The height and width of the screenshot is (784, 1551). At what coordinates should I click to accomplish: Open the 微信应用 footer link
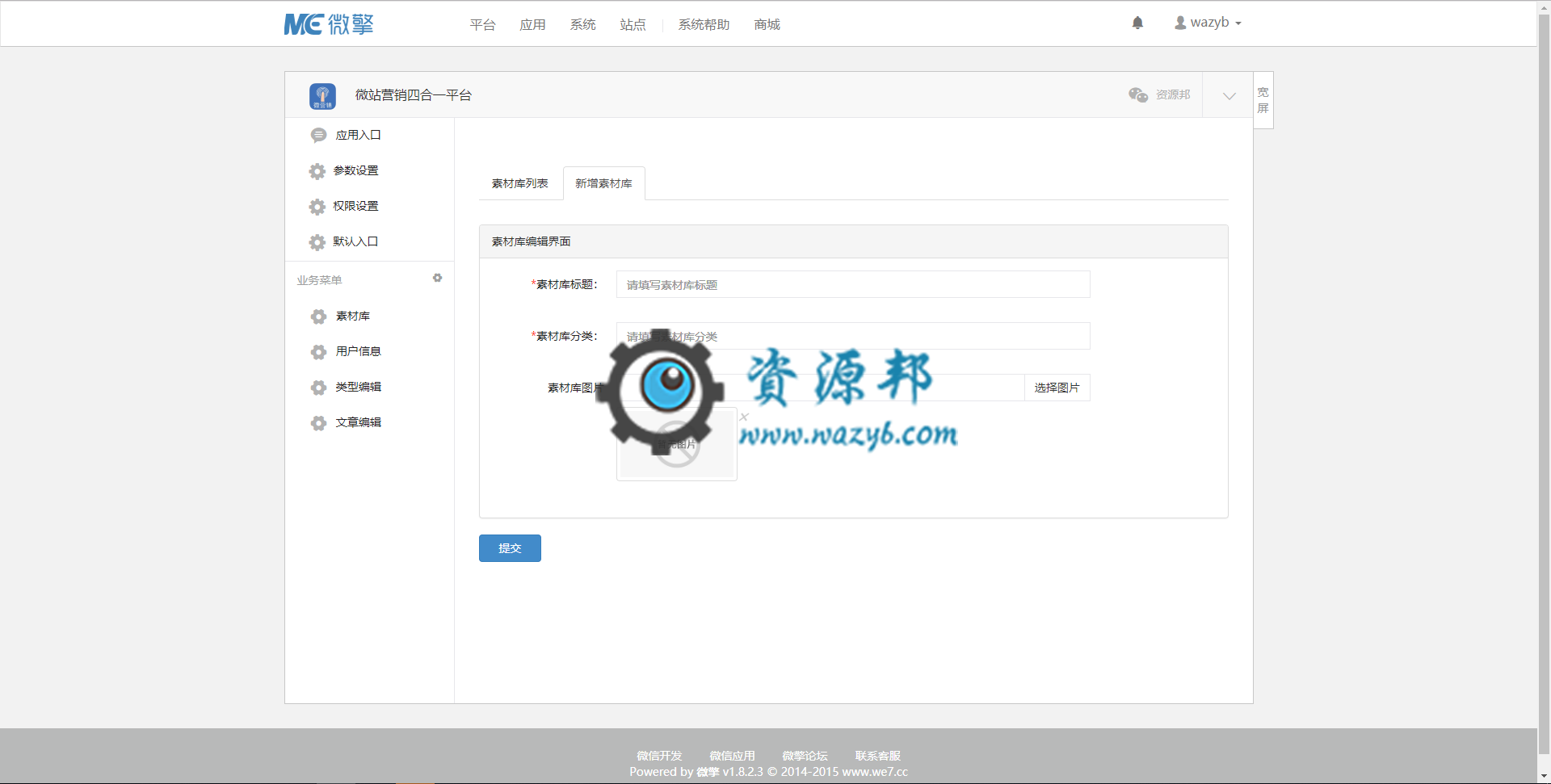(732, 756)
